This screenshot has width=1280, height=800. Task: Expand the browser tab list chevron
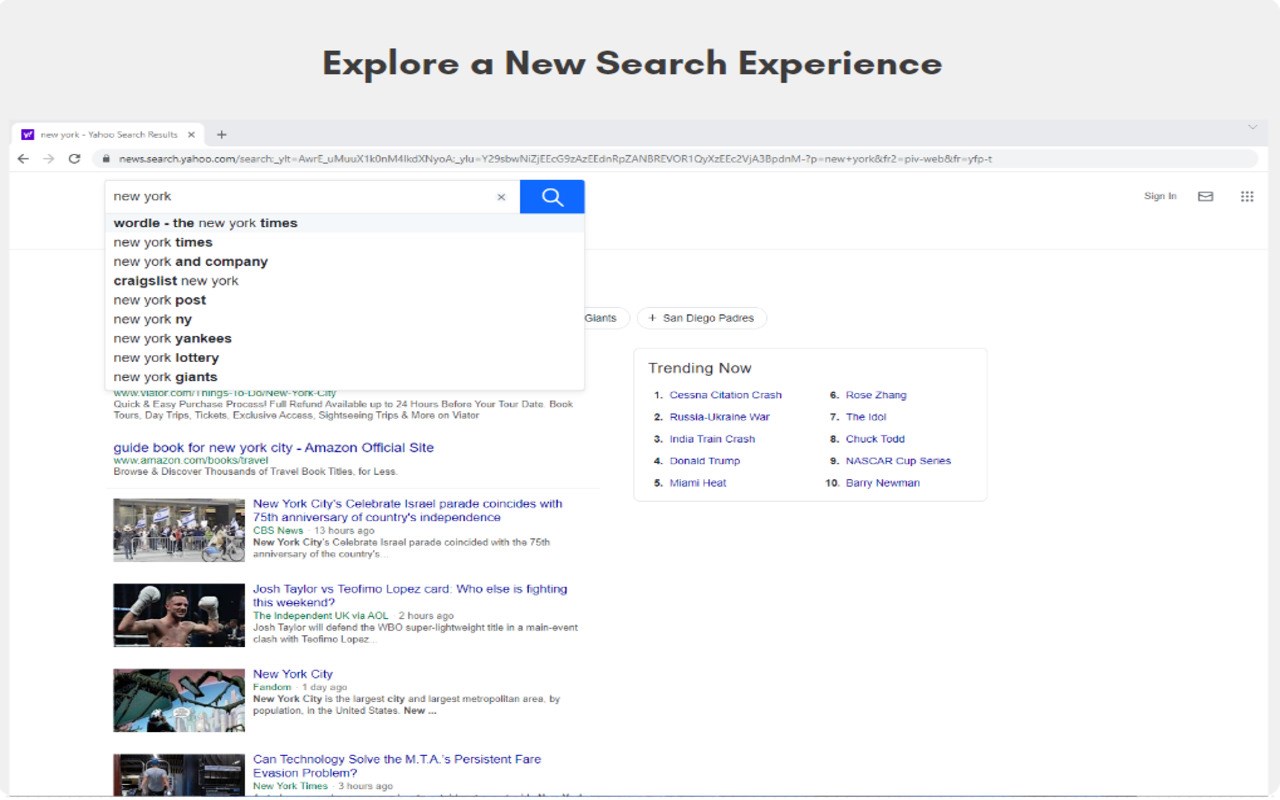point(1252,128)
